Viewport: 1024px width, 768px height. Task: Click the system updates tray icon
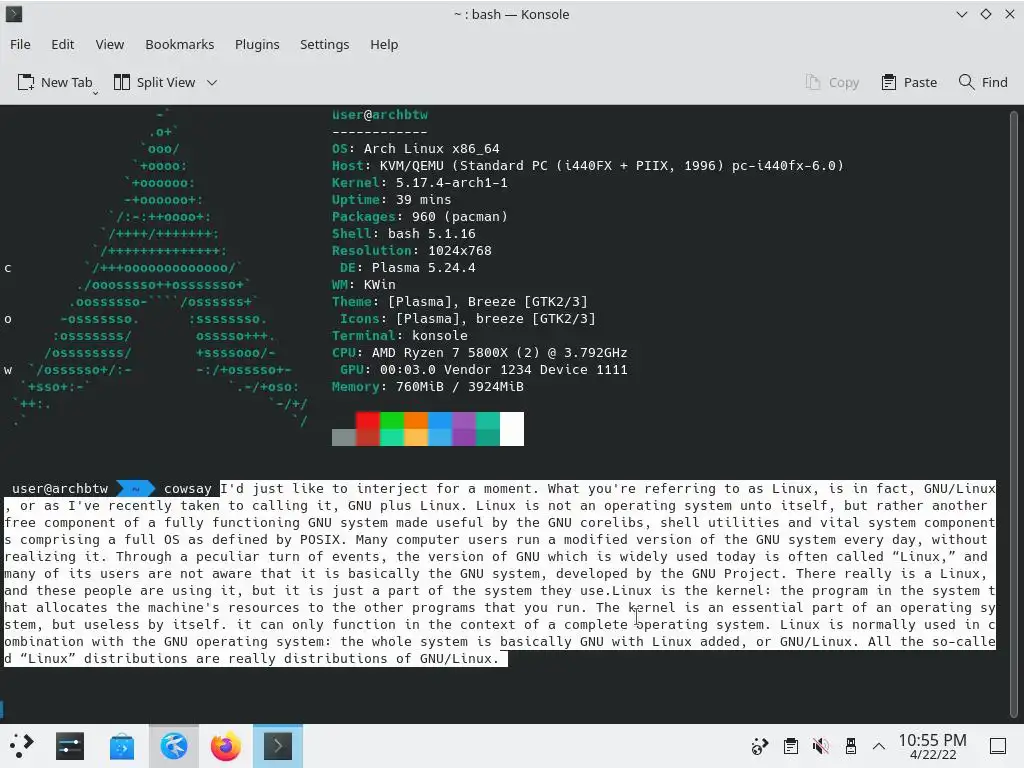(x=760, y=746)
